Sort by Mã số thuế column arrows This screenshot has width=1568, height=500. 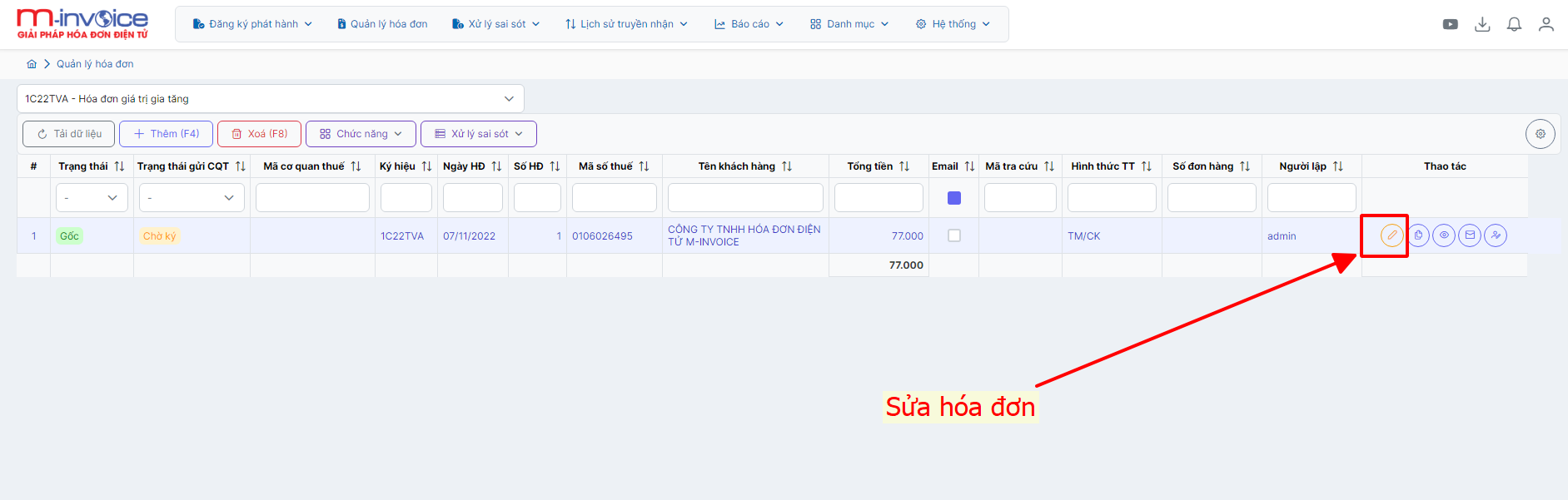pyautogui.click(x=645, y=166)
